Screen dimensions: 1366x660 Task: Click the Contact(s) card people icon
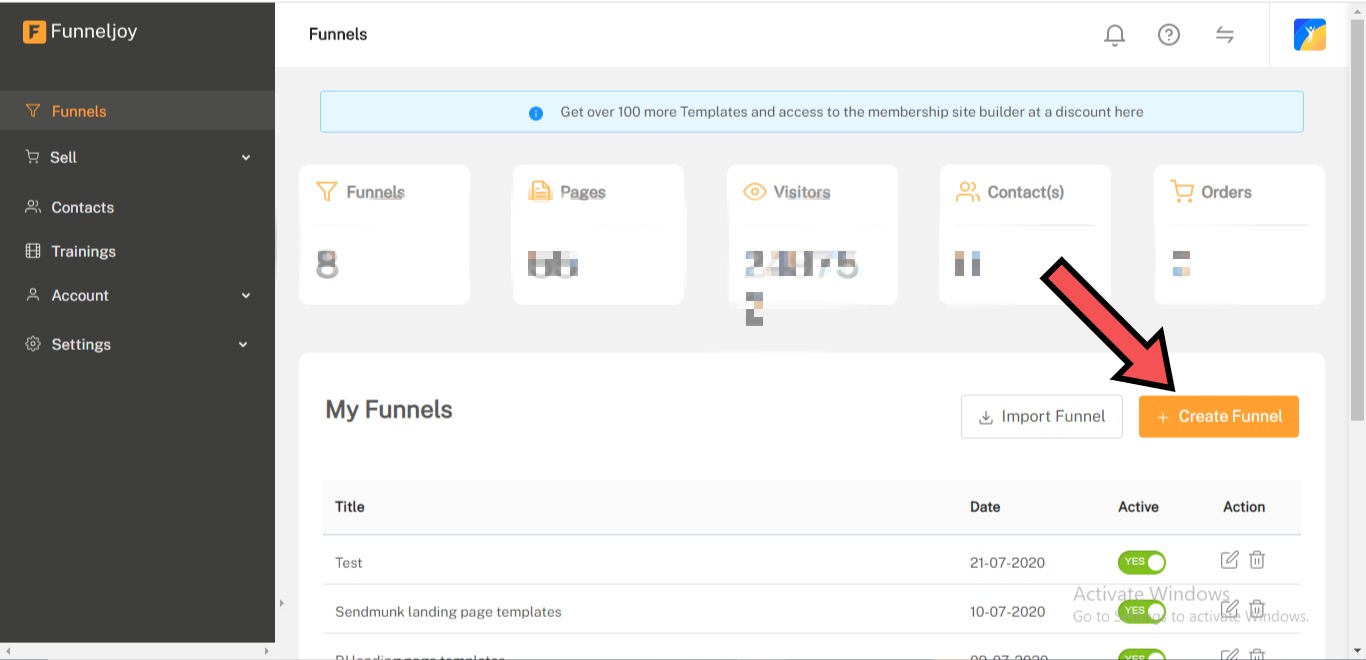(968, 191)
